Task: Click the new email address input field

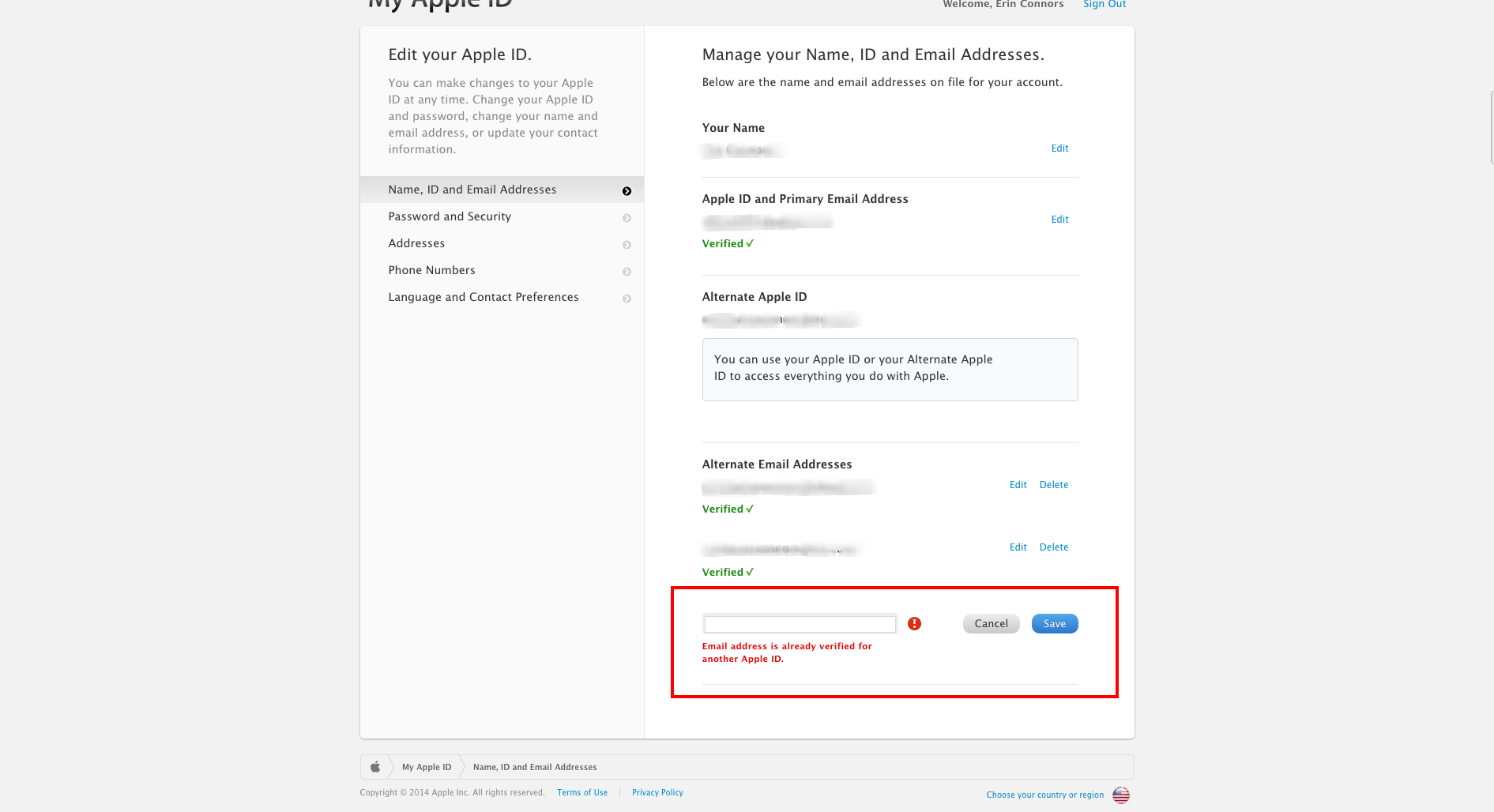Action: (x=800, y=624)
